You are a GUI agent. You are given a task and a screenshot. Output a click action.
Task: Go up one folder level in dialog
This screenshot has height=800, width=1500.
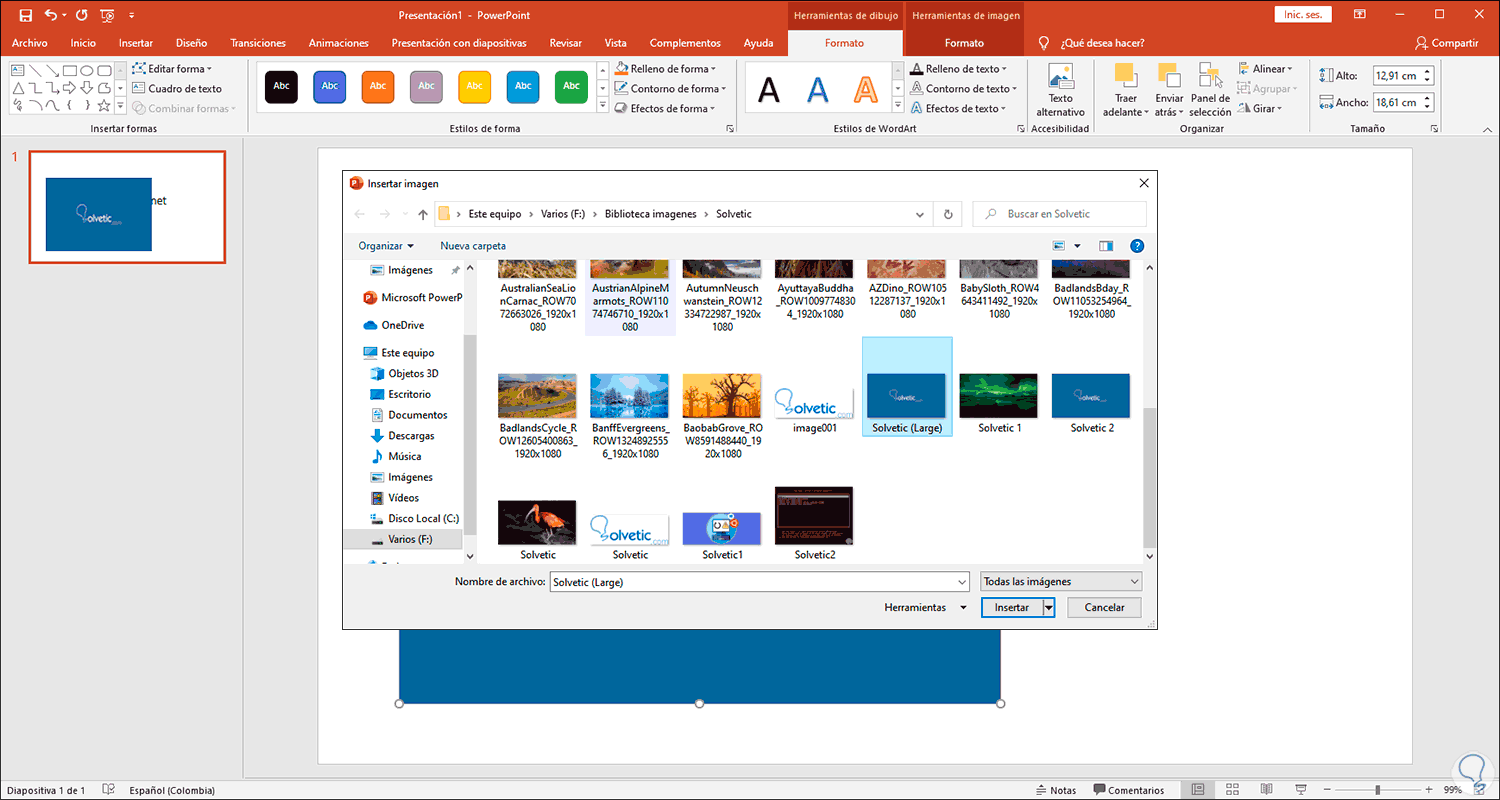423,214
